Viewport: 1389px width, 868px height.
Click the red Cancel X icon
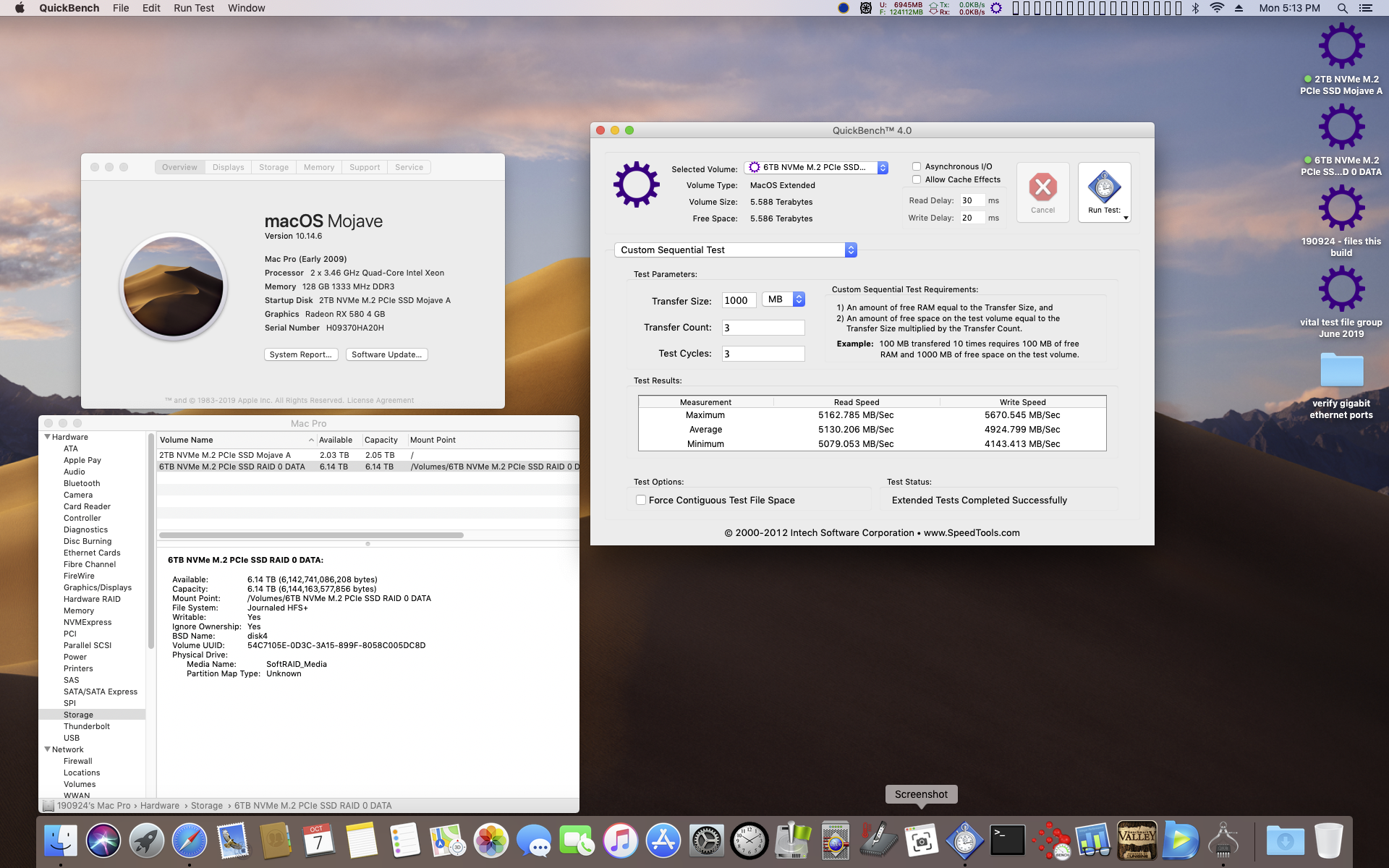(x=1042, y=188)
